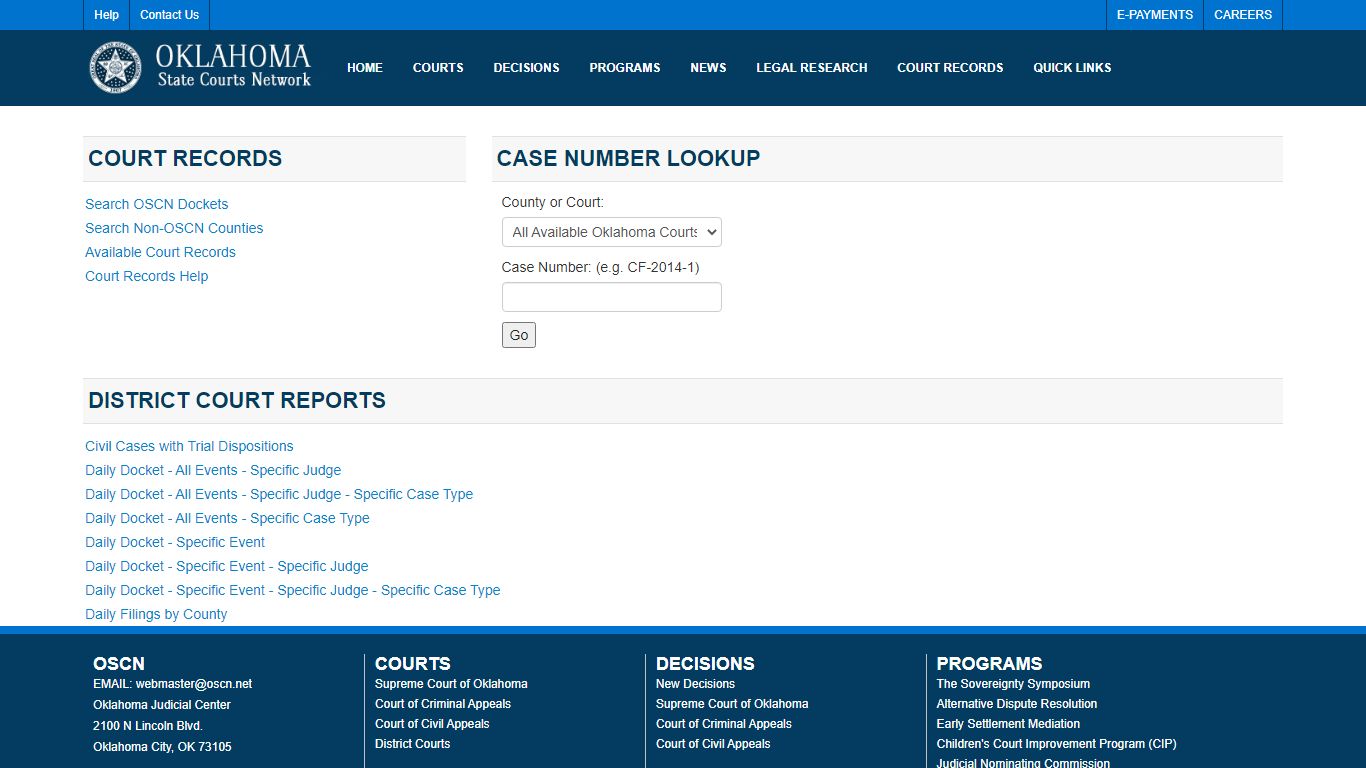Open New Decisions in the footer
Screen dimensions: 1366x768
pyautogui.click(x=695, y=684)
